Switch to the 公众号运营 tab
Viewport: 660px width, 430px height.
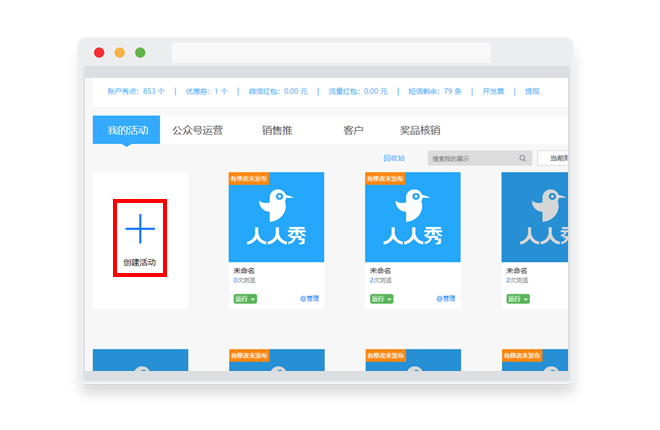tap(197, 130)
